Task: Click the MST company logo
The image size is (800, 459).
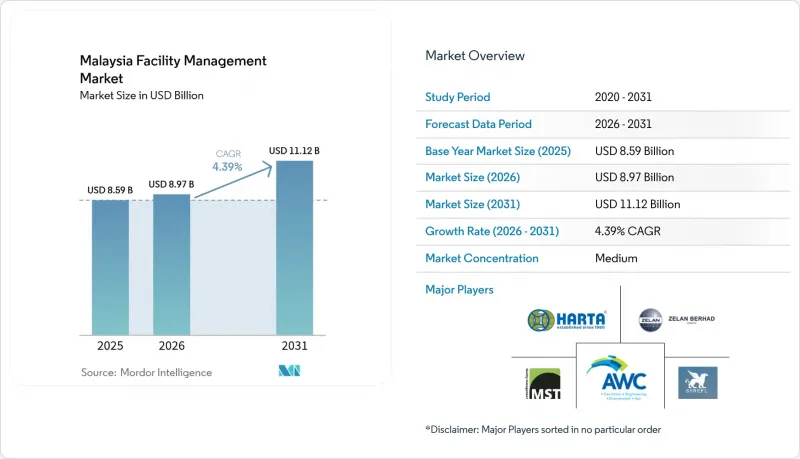Action: (x=543, y=384)
